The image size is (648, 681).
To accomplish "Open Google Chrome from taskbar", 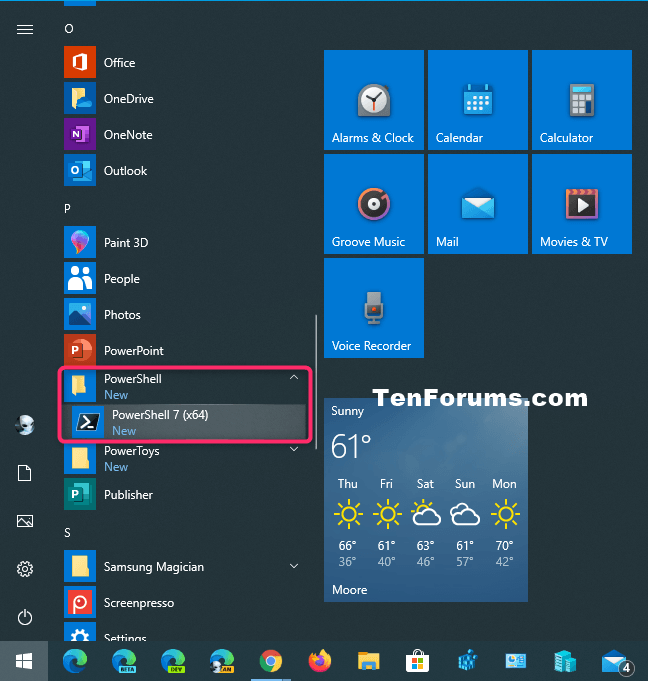I will [271, 661].
